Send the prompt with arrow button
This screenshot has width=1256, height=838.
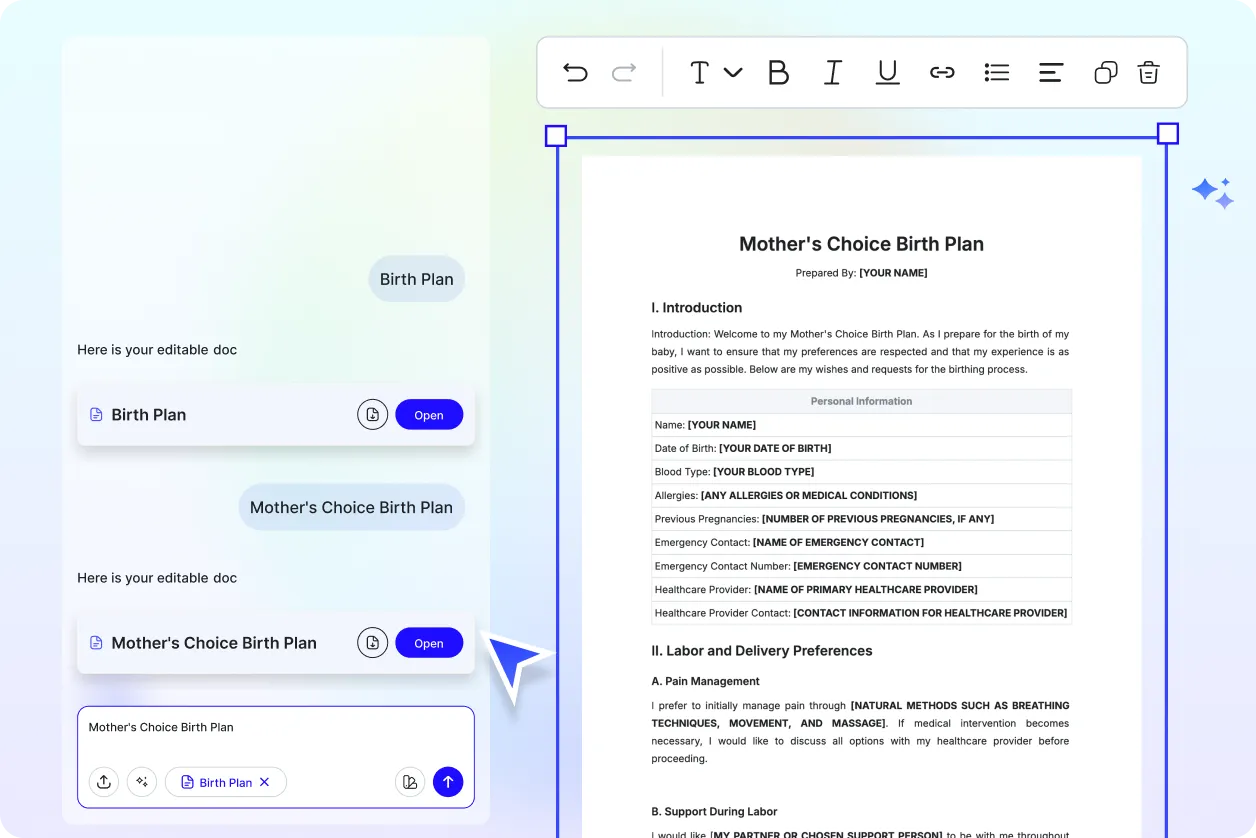[448, 782]
